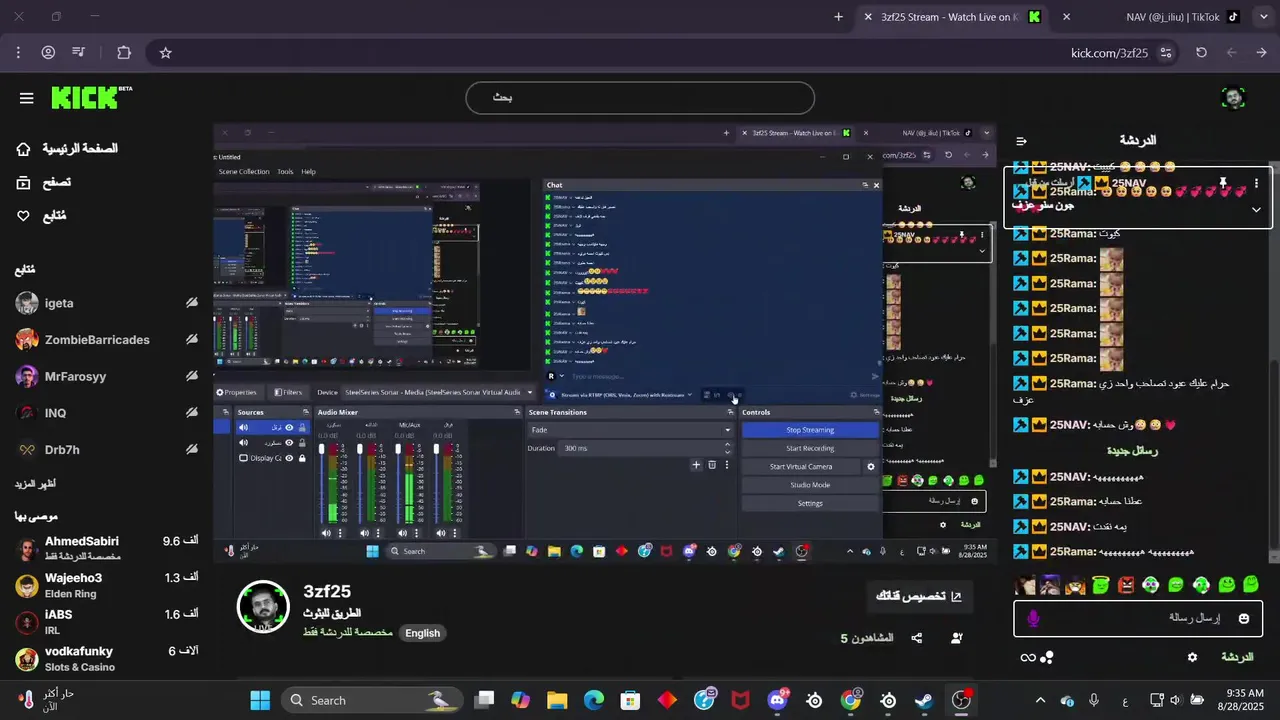Click the purple microphone icon in chat box
Screen dimensions: 1280x720
tap(1033, 619)
